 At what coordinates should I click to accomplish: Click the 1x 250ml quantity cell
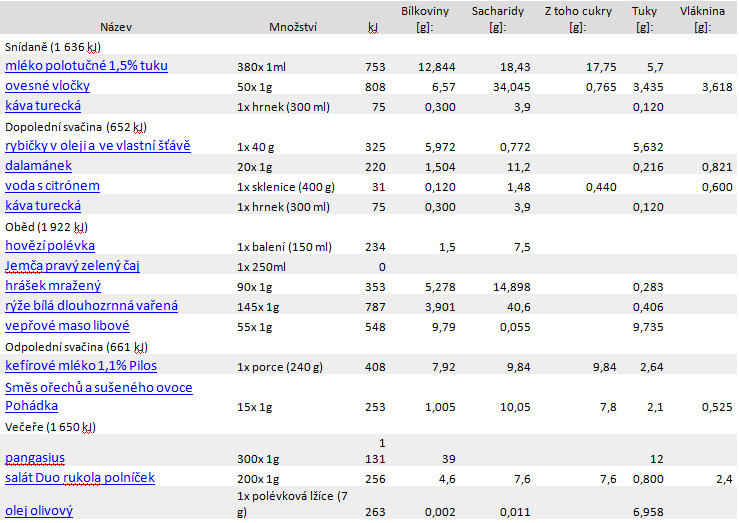pyautogui.click(x=261, y=267)
